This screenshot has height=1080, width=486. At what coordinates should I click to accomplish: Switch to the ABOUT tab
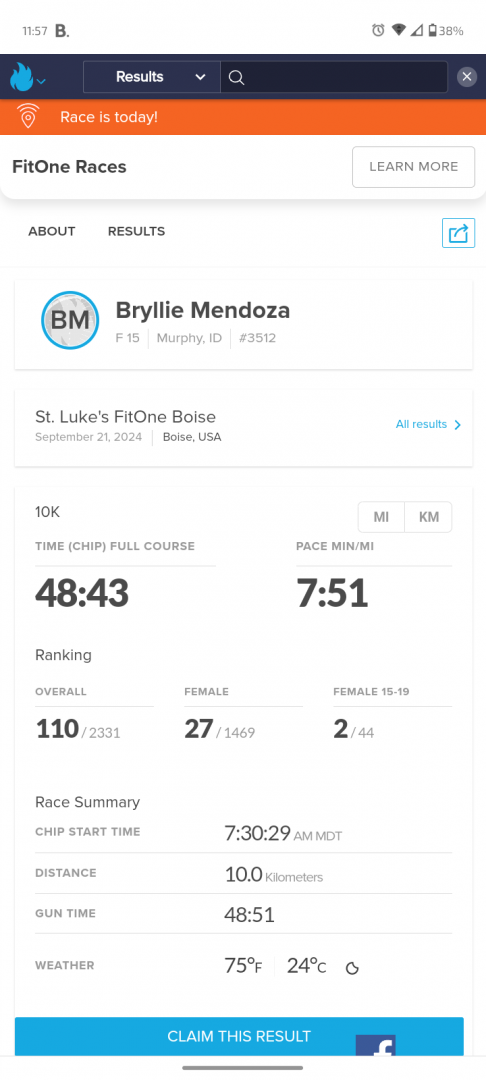(x=52, y=231)
